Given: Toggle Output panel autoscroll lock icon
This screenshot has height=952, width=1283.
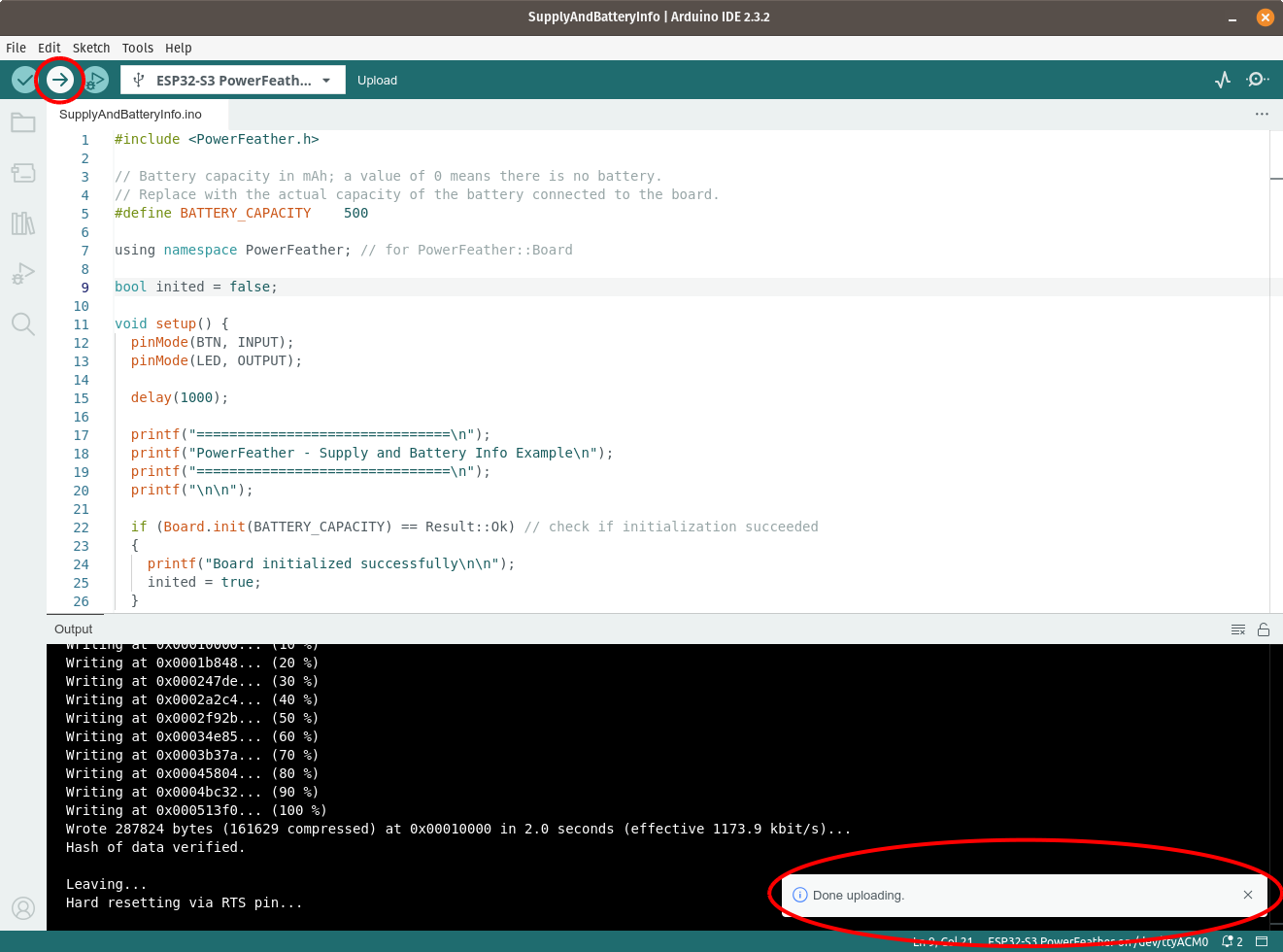Looking at the screenshot, I should [1264, 629].
